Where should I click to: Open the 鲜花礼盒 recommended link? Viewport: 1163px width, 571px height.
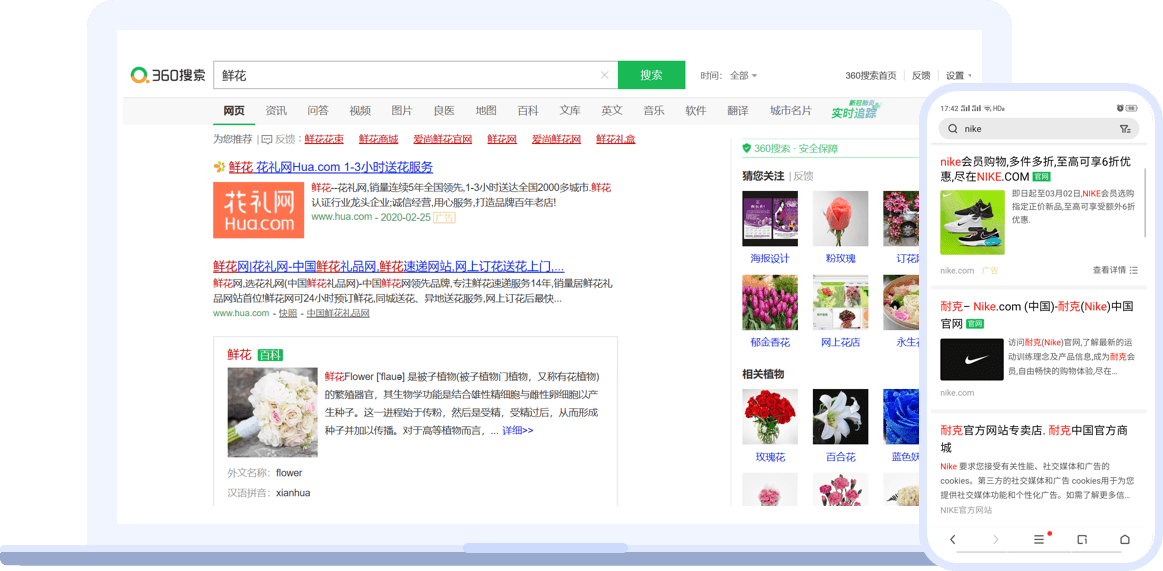[616, 139]
